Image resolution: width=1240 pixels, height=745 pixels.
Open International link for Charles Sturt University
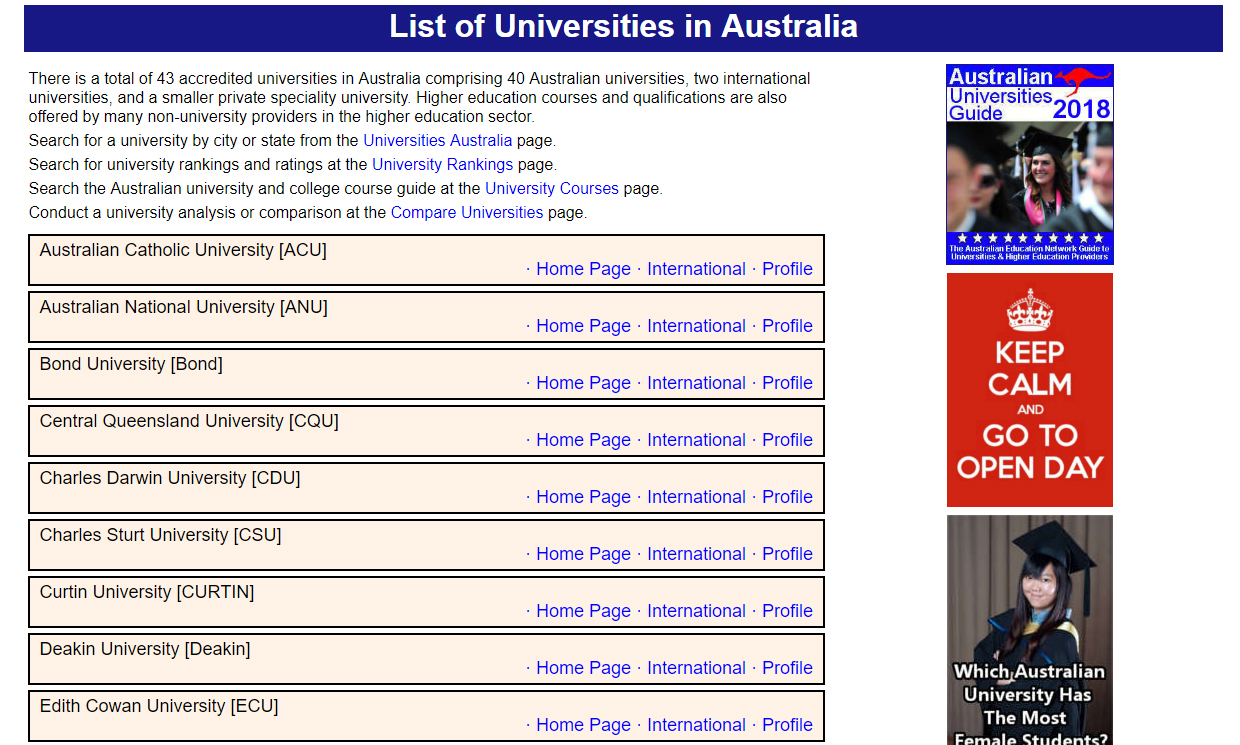(696, 554)
